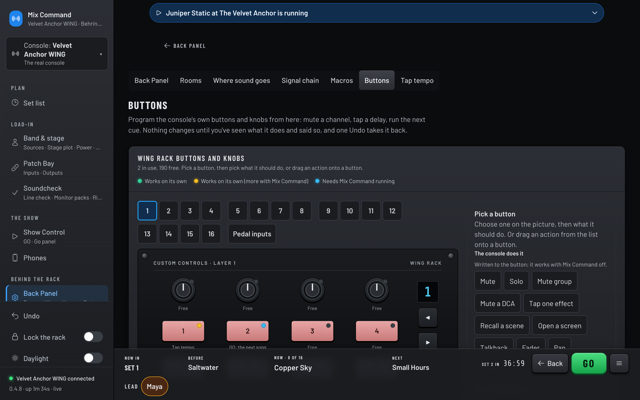Select layer 12 in the layer grid
Image resolution: width=640 pixels, height=400 pixels.
[x=392, y=211]
